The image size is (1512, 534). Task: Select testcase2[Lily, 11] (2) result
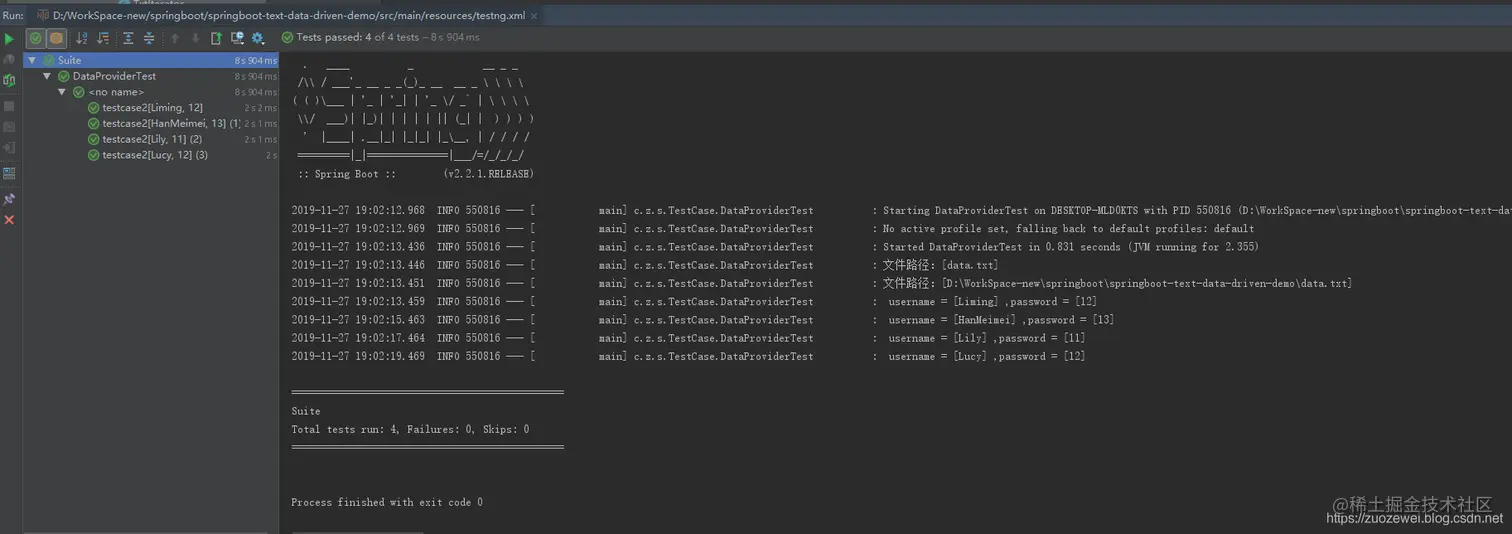pyautogui.click(x=151, y=139)
